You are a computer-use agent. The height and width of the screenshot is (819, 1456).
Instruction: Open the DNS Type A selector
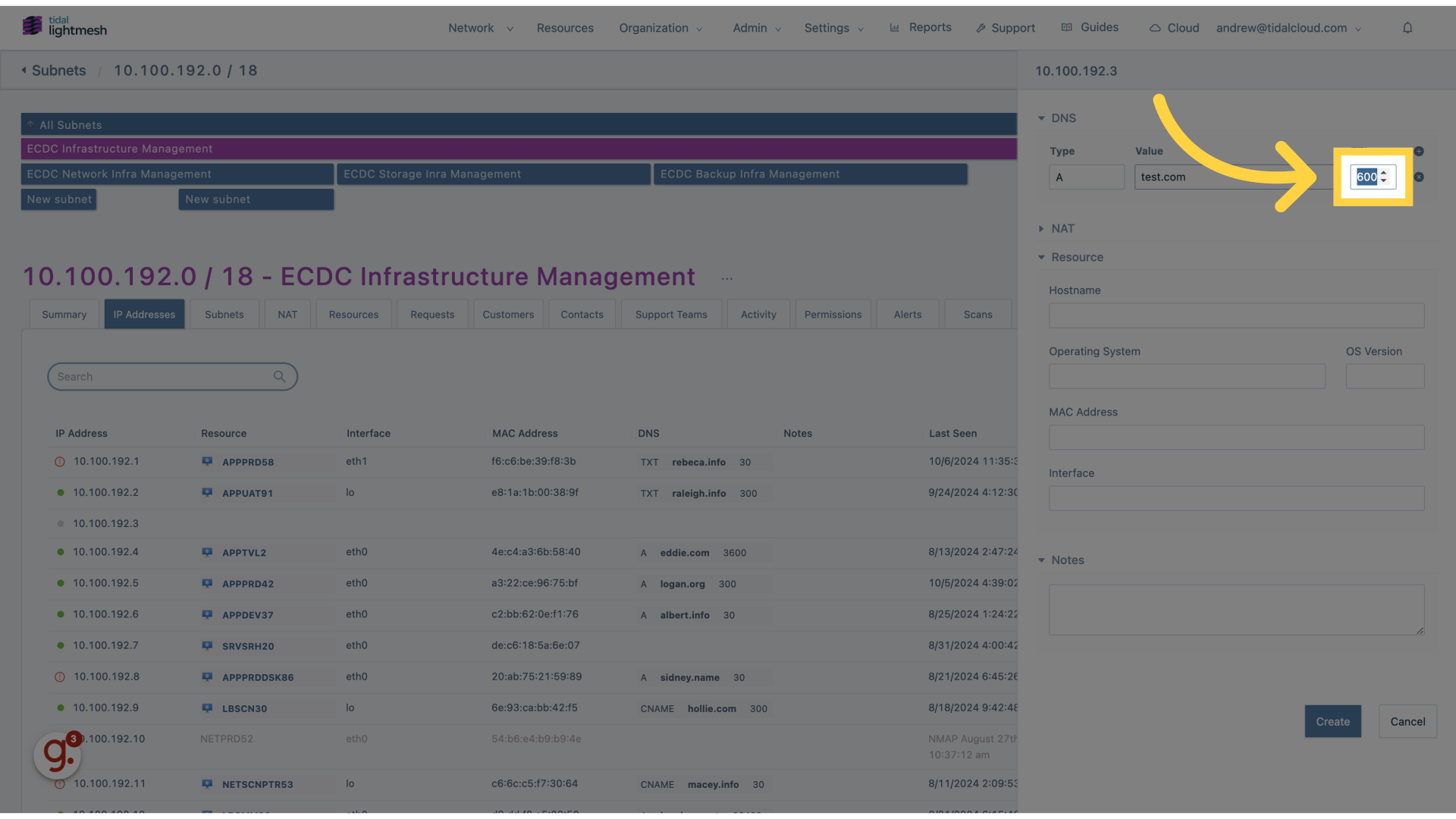click(x=1086, y=177)
